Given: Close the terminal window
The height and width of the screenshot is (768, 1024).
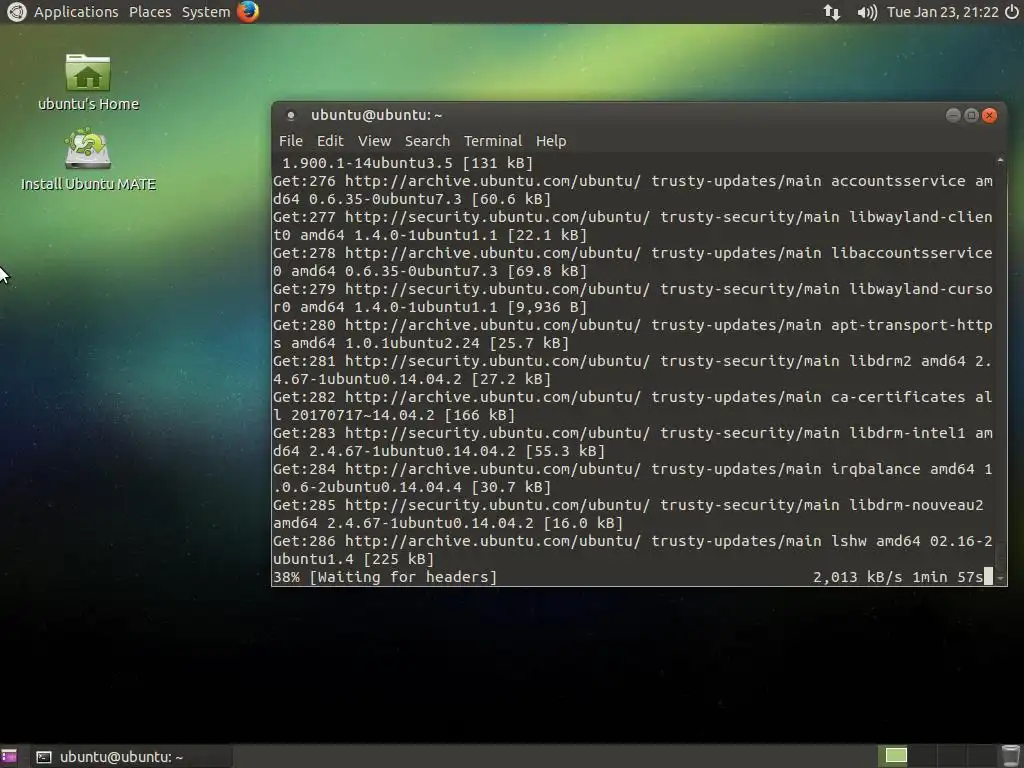Looking at the screenshot, I should [x=989, y=116].
